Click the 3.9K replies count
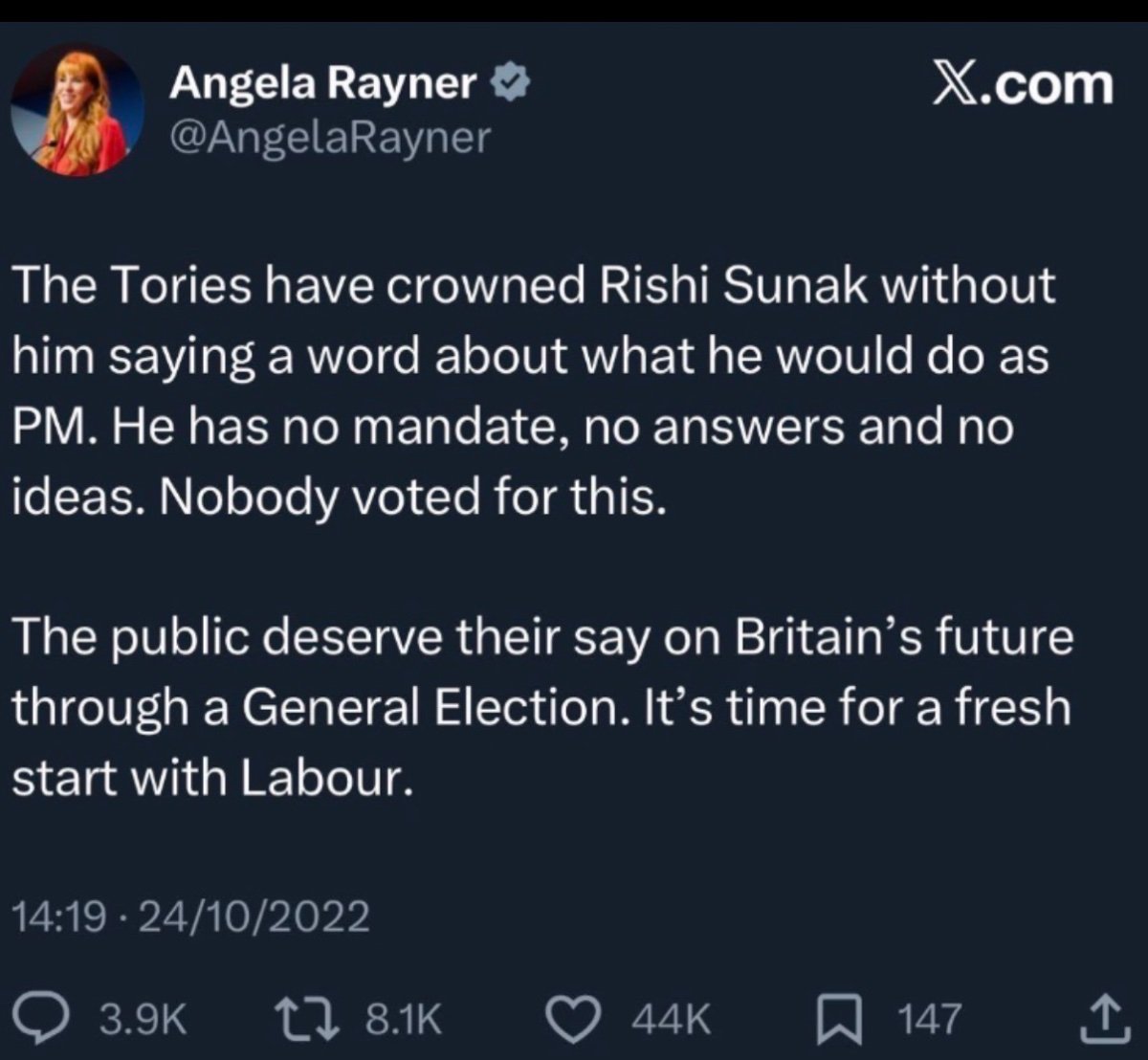The height and width of the screenshot is (1060, 1148). coord(143,1018)
